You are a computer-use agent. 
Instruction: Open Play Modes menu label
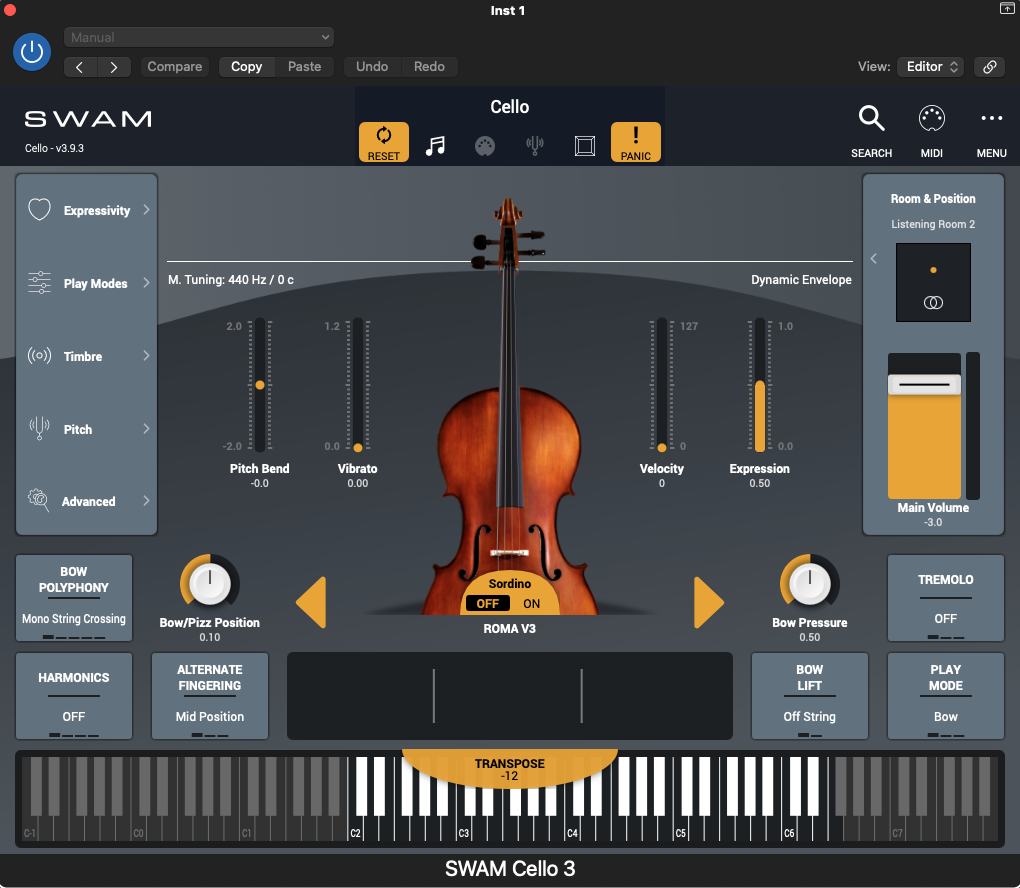point(96,283)
